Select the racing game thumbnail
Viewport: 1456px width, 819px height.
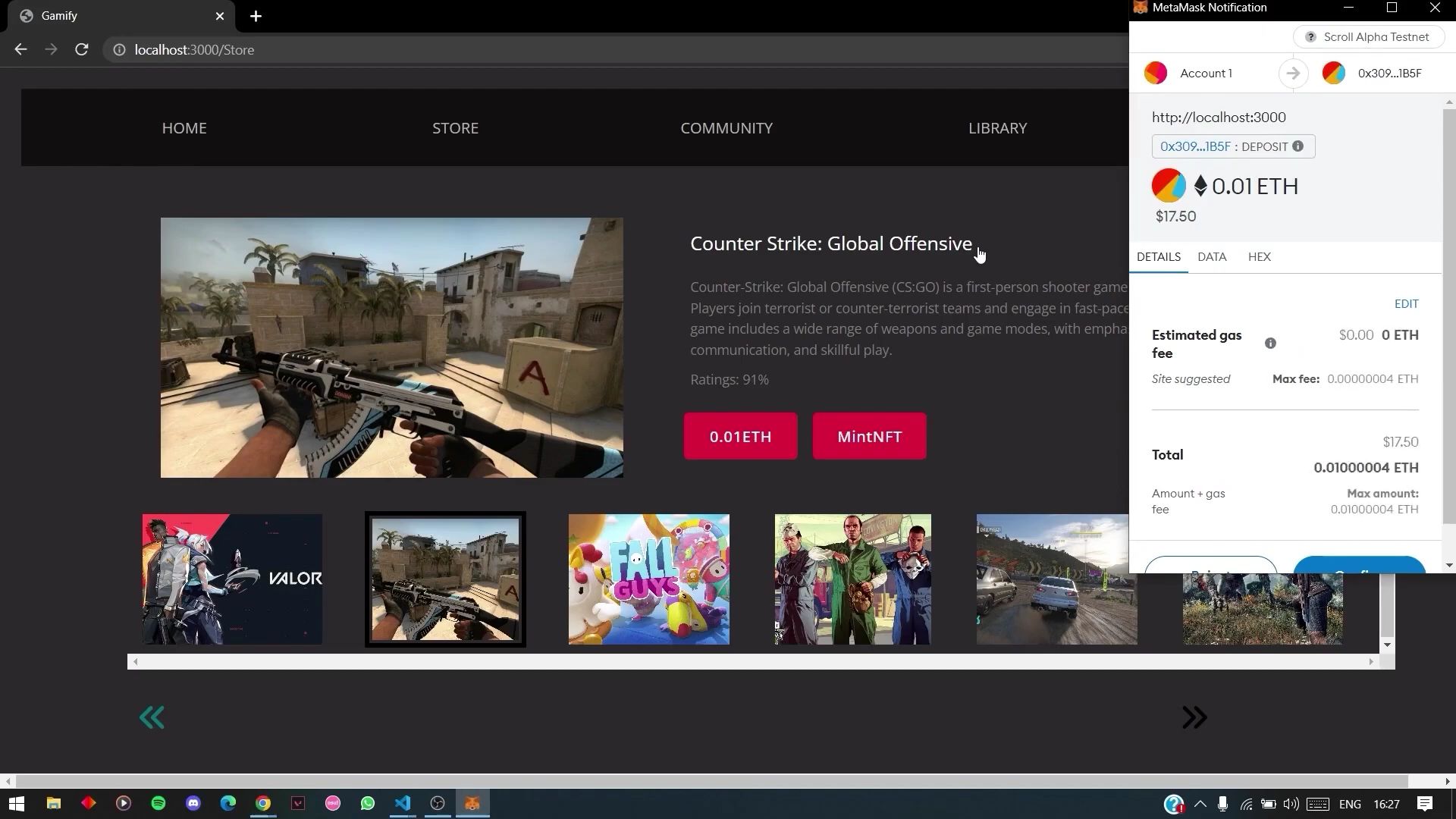pyautogui.click(x=1056, y=579)
